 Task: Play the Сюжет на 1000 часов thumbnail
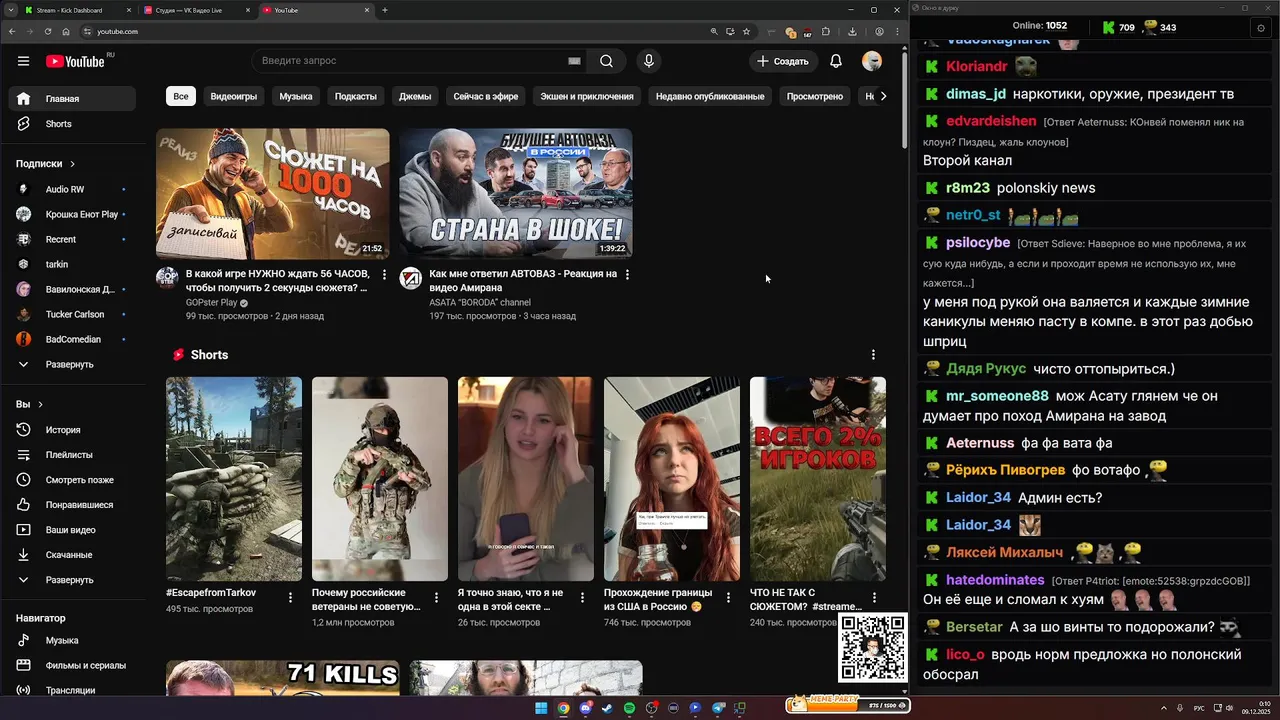coord(273,194)
